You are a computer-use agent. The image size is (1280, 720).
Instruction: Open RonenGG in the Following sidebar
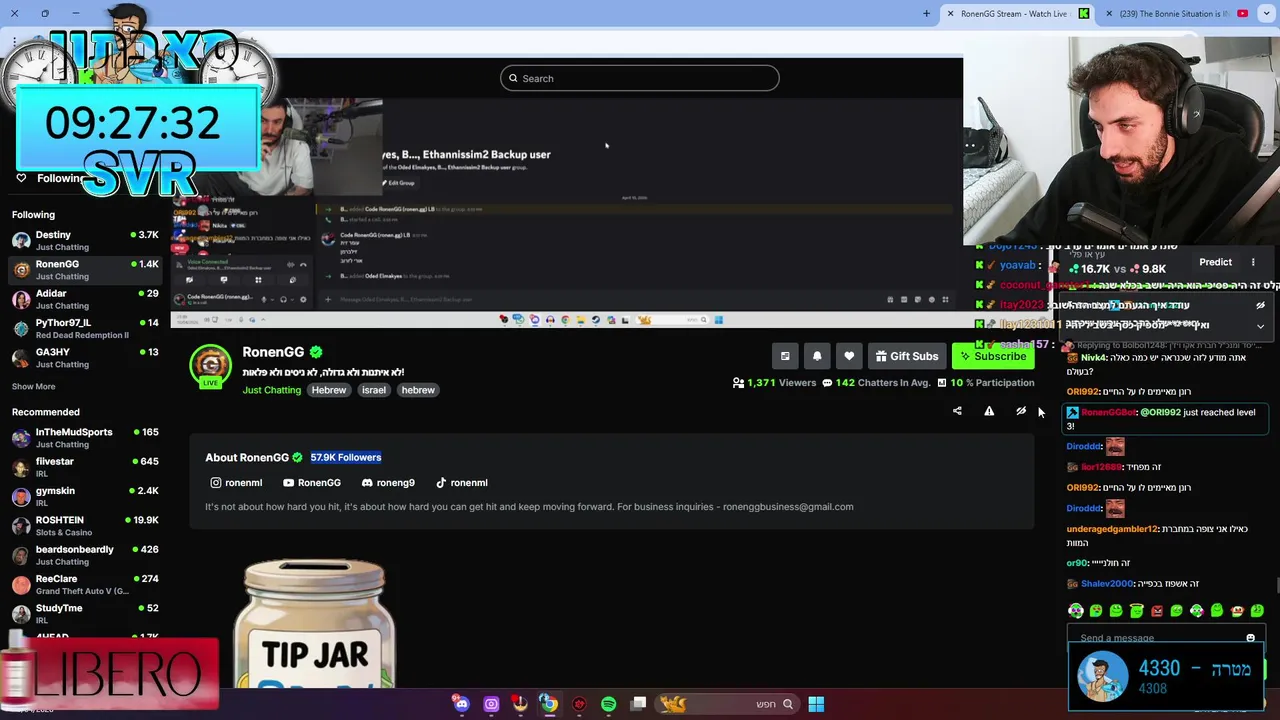coord(85,270)
